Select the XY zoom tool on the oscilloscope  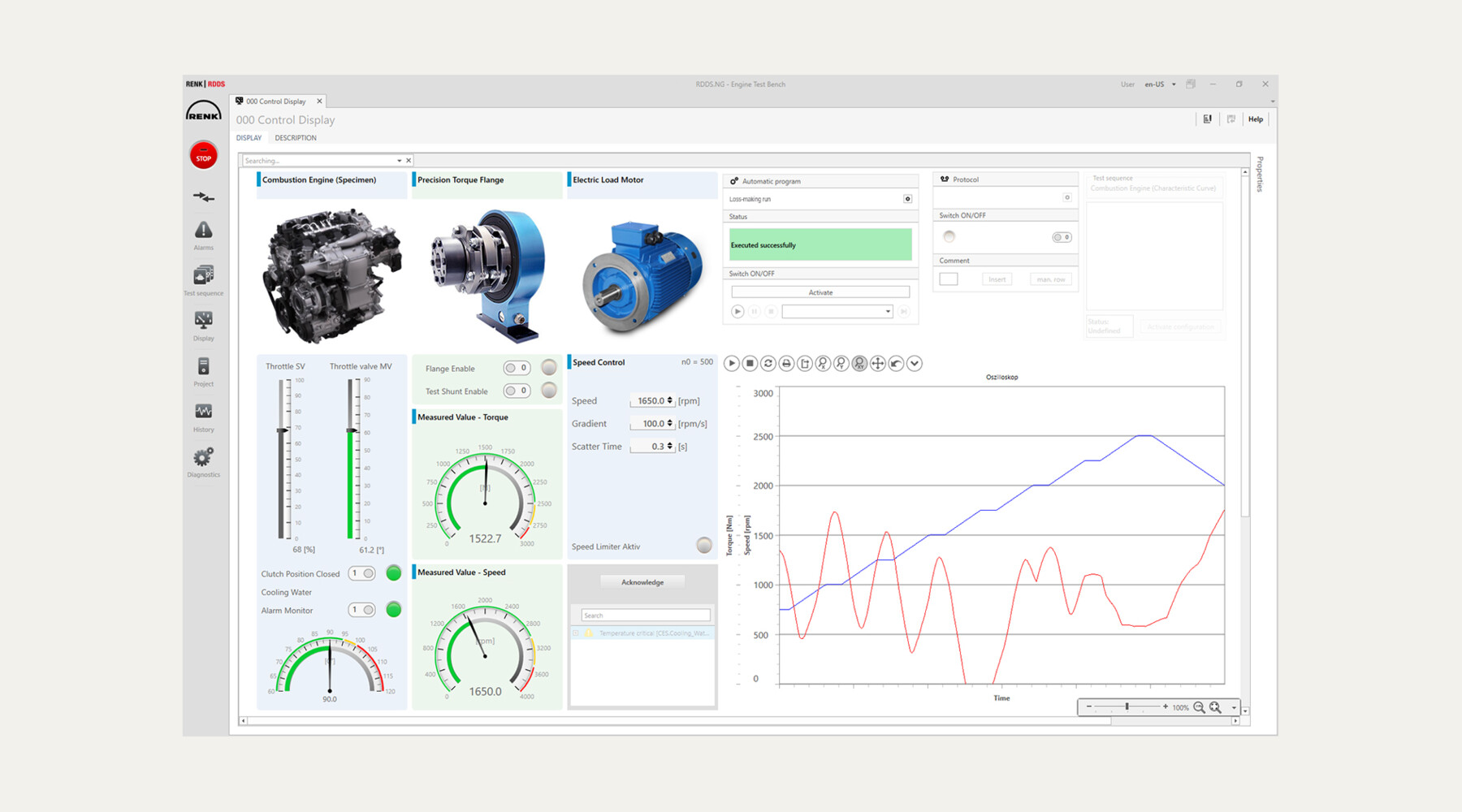859,363
